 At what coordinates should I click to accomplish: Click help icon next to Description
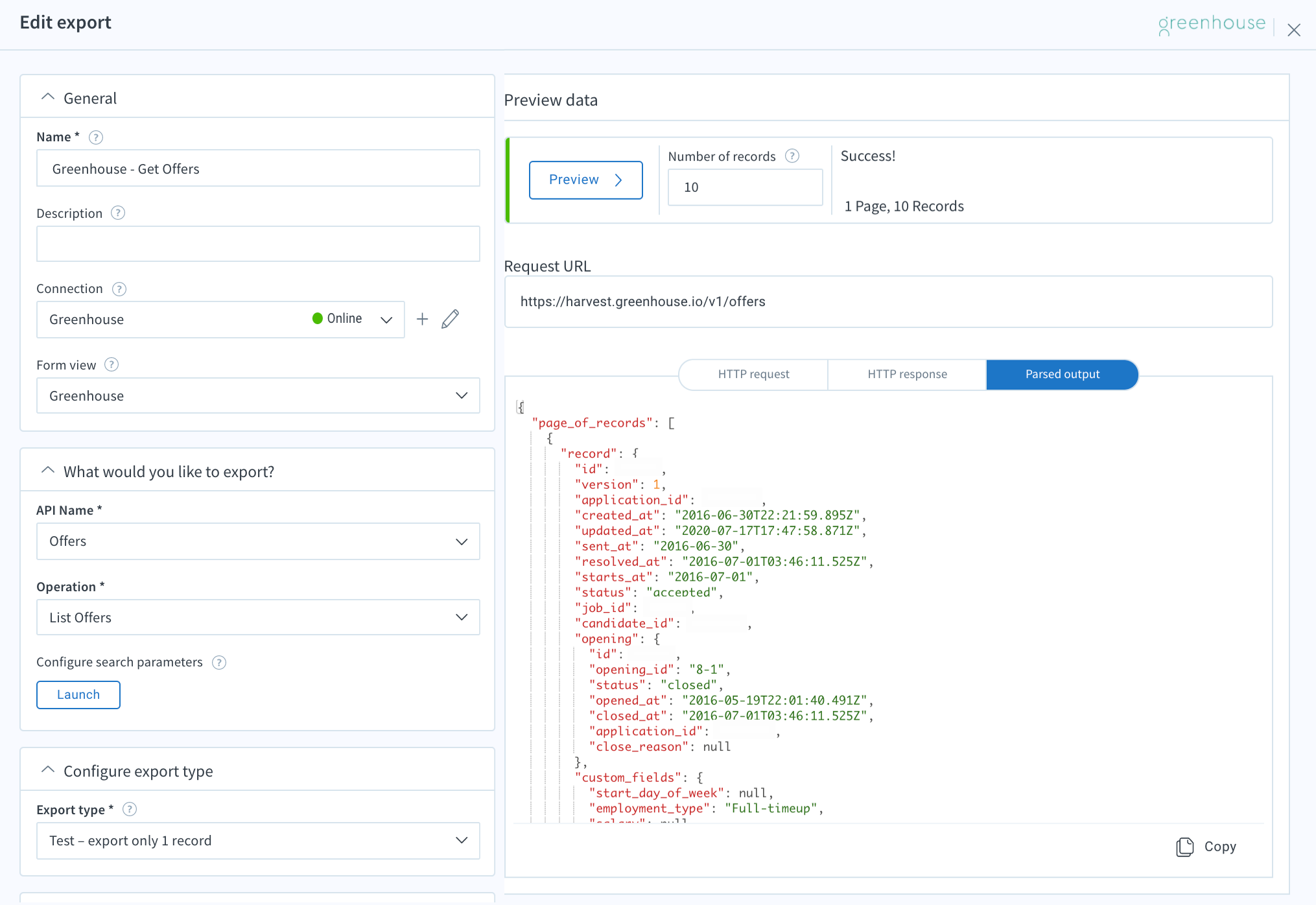tap(118, 213)
